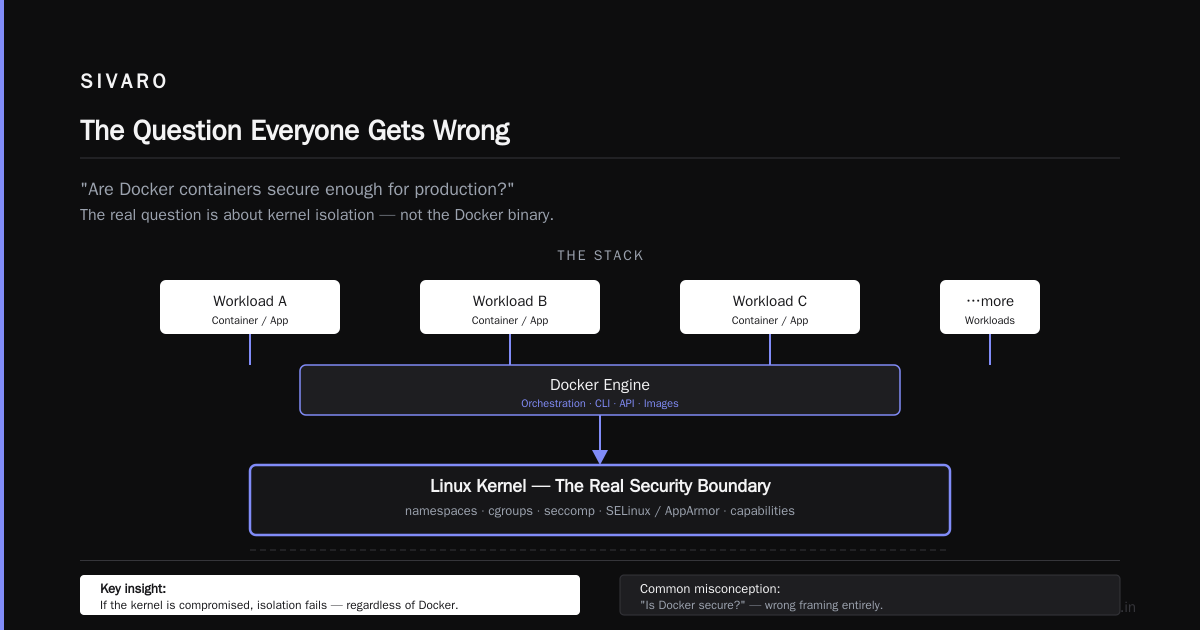The height and width of the screenshot is (630, 1200).
Task: Select the Workload C box
Action: pos(770,307)
